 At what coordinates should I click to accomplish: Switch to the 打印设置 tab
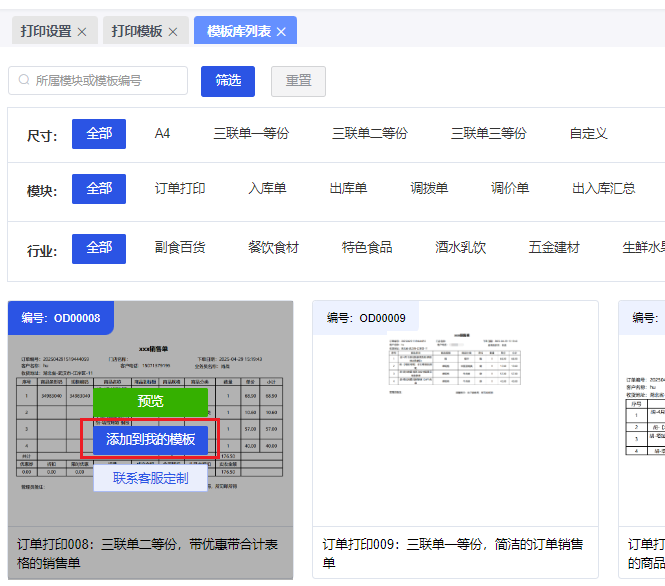(46, 31)
